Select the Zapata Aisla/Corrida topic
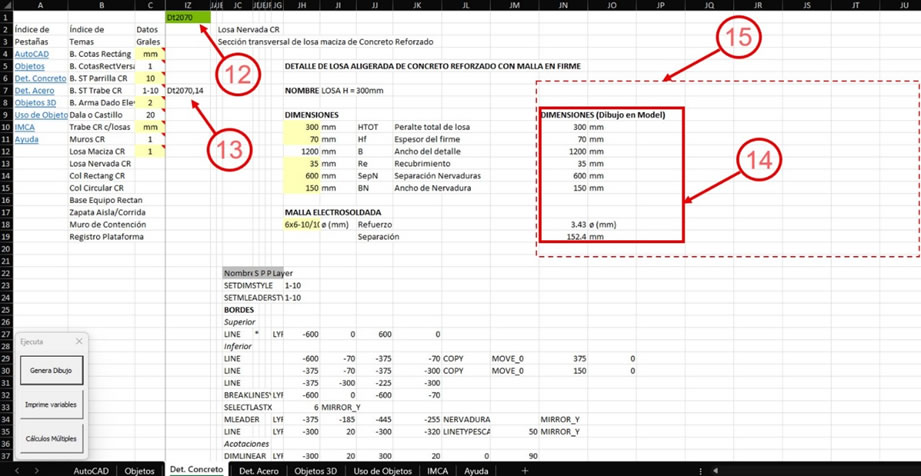This screenshot has width=921, height=476. [x=107, y=213]
